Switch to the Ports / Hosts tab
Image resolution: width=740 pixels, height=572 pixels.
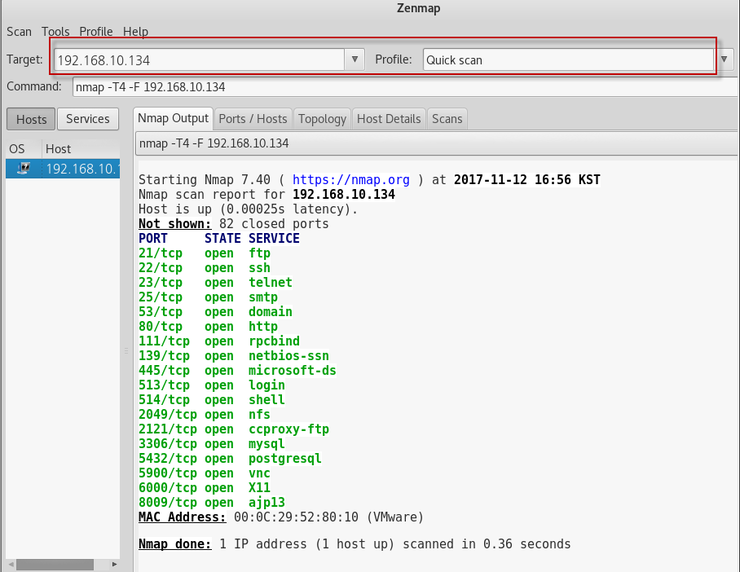click(x=253, y=119)
